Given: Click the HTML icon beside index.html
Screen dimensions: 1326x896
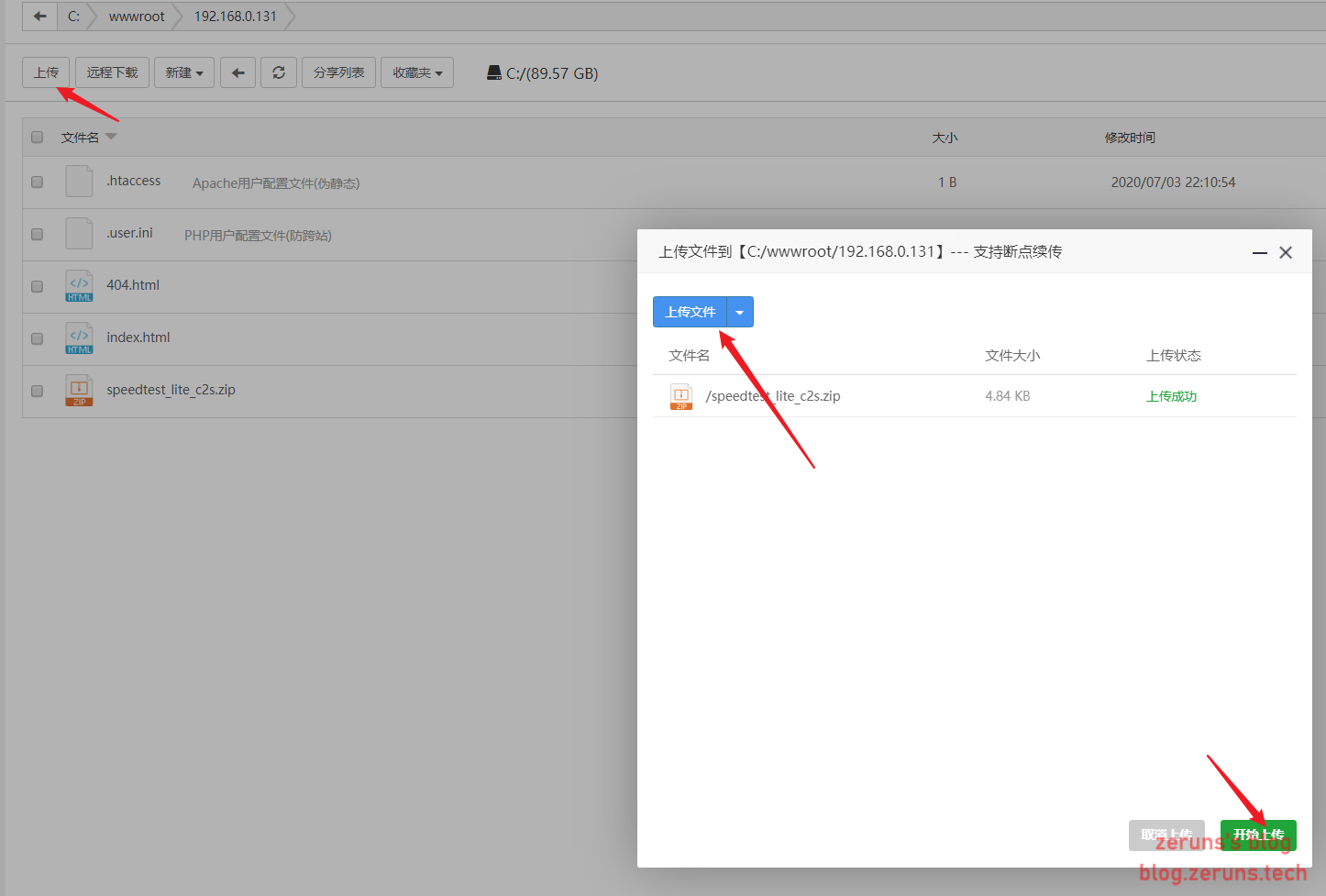Looking at the screenshot, I should tap(78, 337).
